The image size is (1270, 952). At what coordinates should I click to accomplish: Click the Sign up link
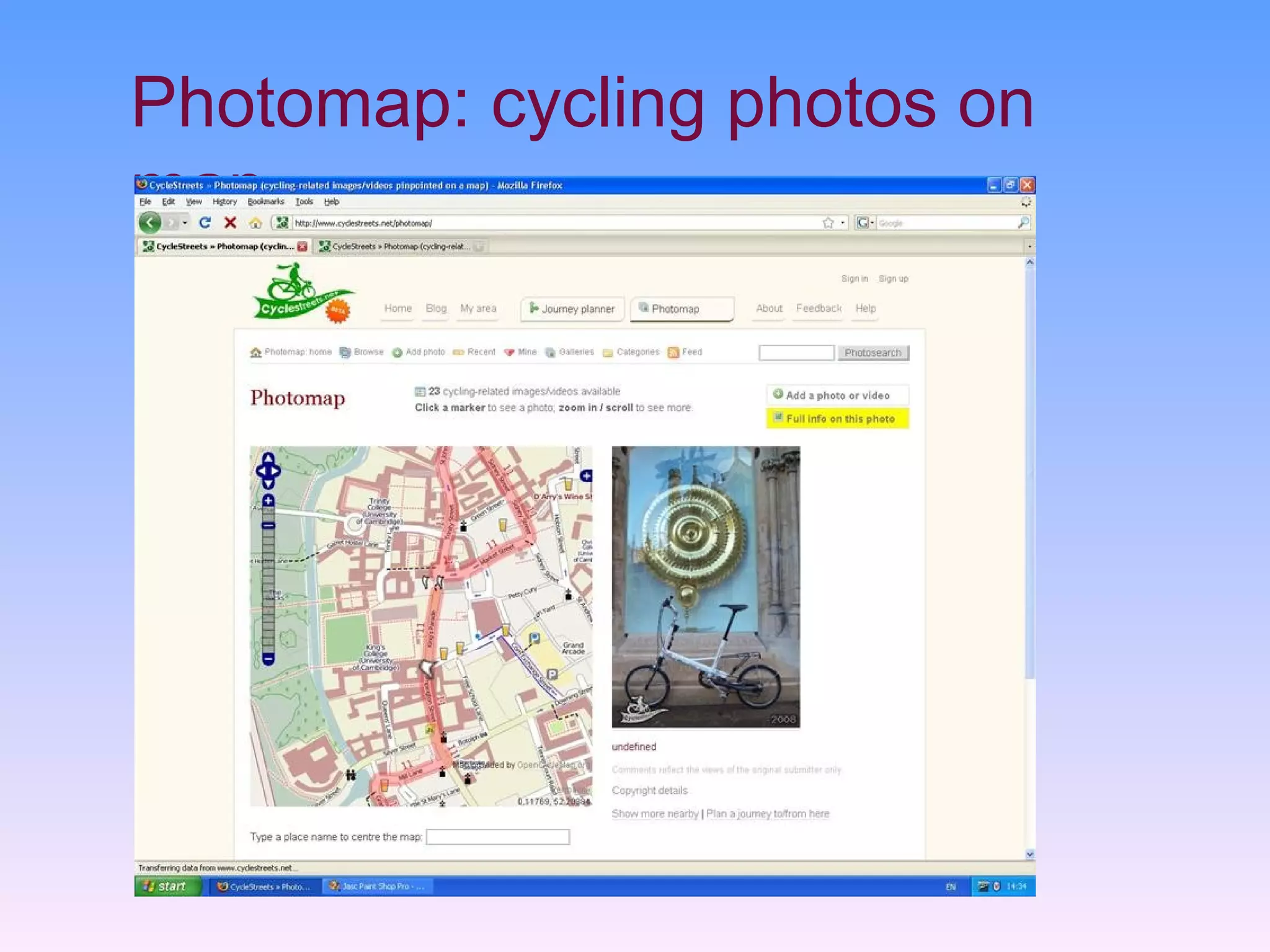click(x=894, y=279)
